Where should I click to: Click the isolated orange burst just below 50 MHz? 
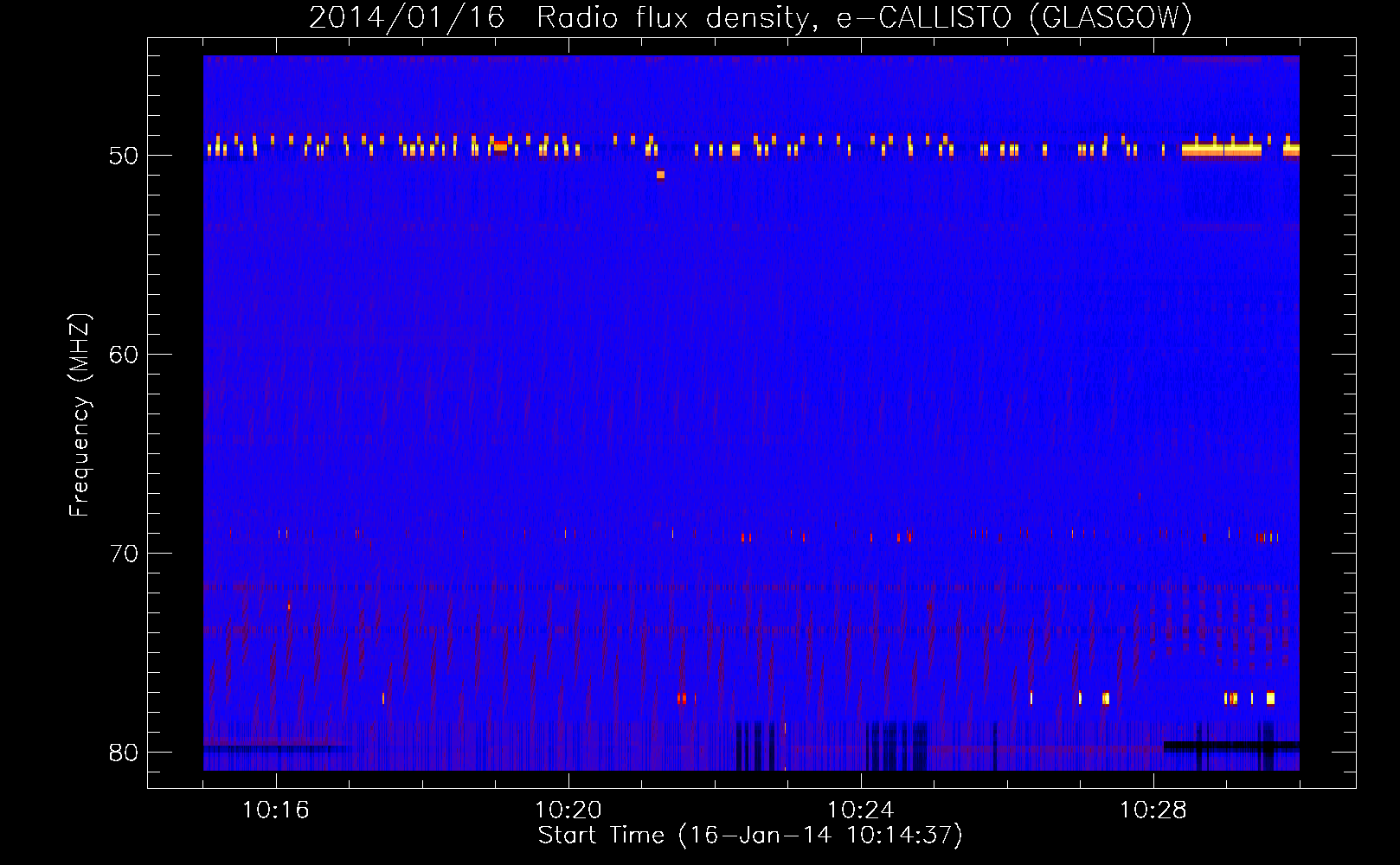[x=660, y=175]
